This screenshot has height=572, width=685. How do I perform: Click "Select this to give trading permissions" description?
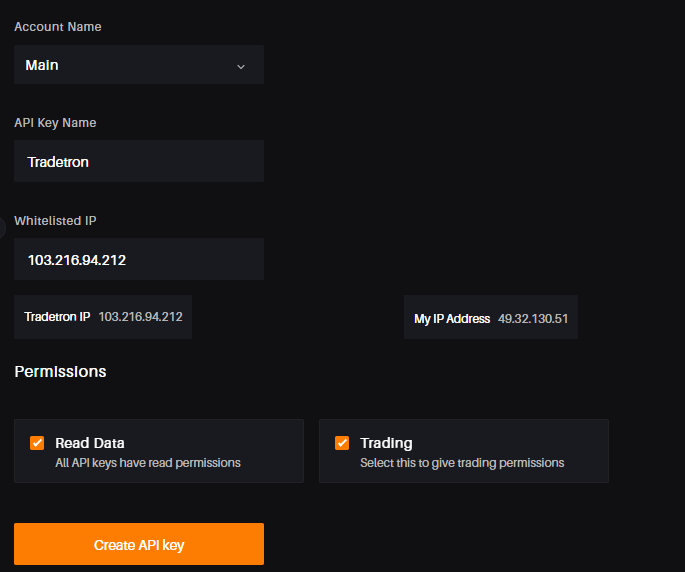pyautogui.click(x=462, y=463)
